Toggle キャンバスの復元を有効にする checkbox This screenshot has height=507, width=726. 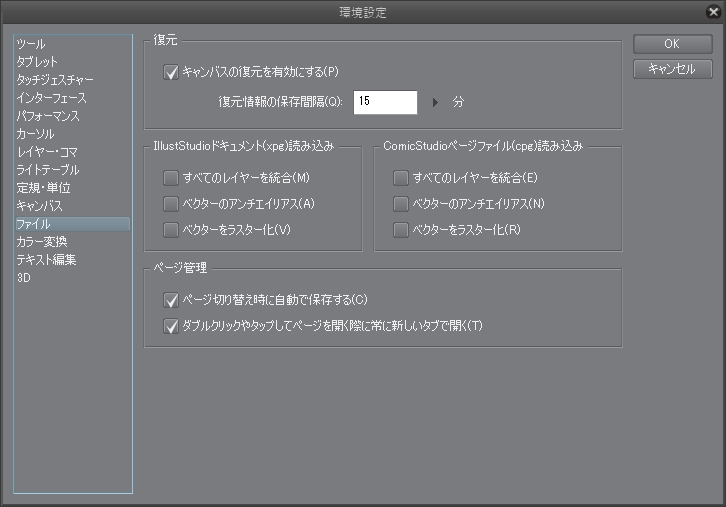[x=171, y=72]
